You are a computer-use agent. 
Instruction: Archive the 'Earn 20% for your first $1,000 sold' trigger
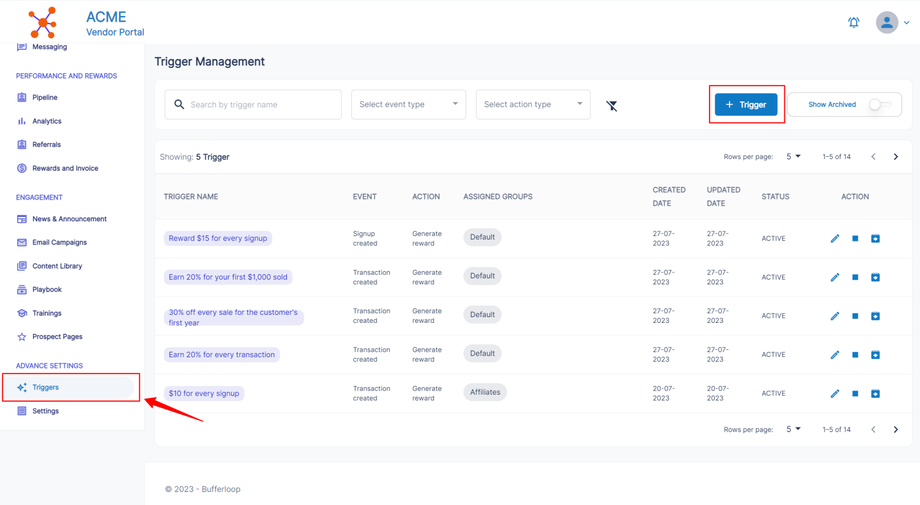point(875,277)
